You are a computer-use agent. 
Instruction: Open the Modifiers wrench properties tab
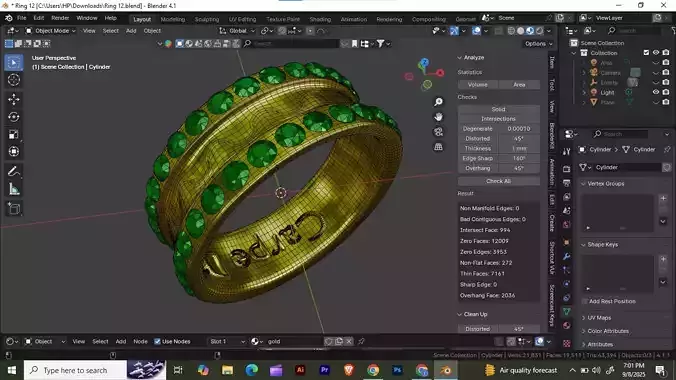[x=566, y=256]
